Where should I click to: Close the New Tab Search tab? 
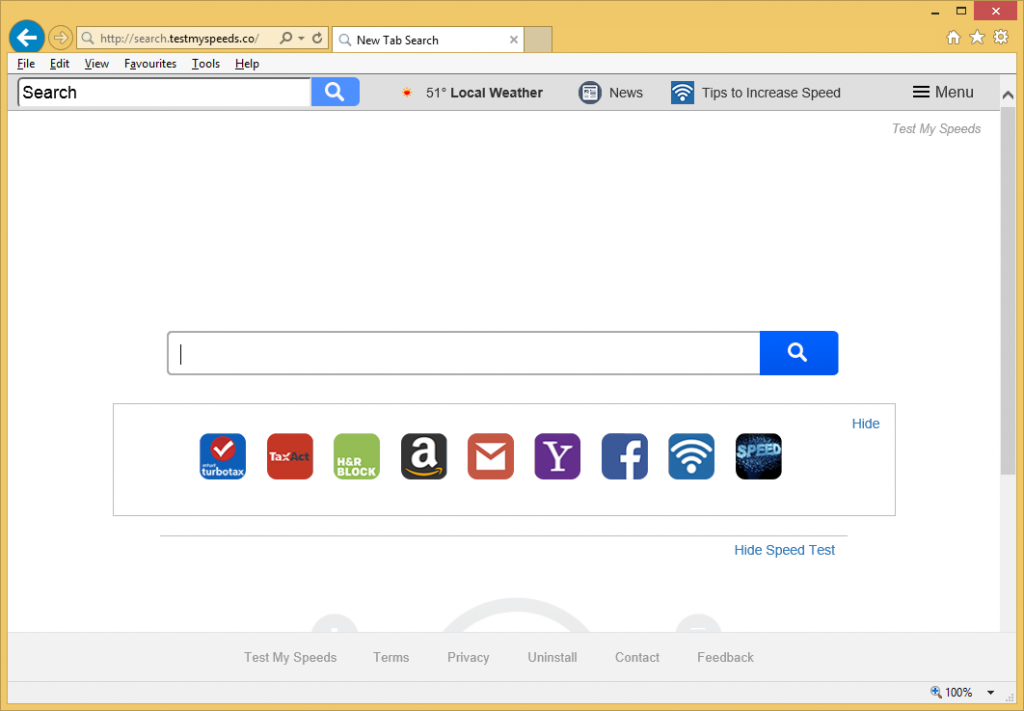[x=514, y=40]
